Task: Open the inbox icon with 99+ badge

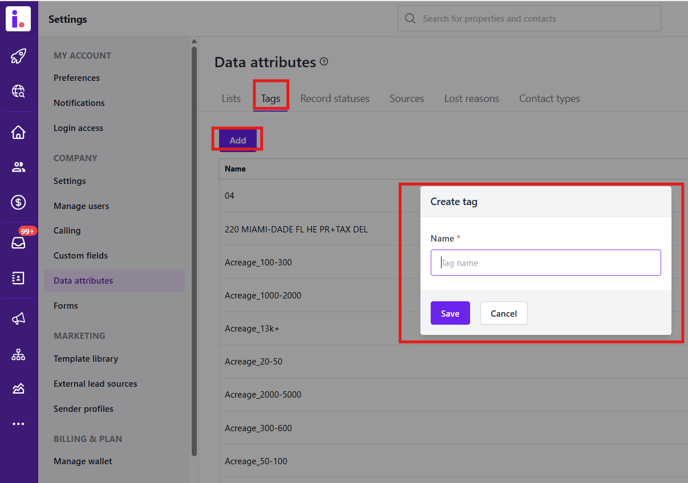Action: (x=18, y=243)
